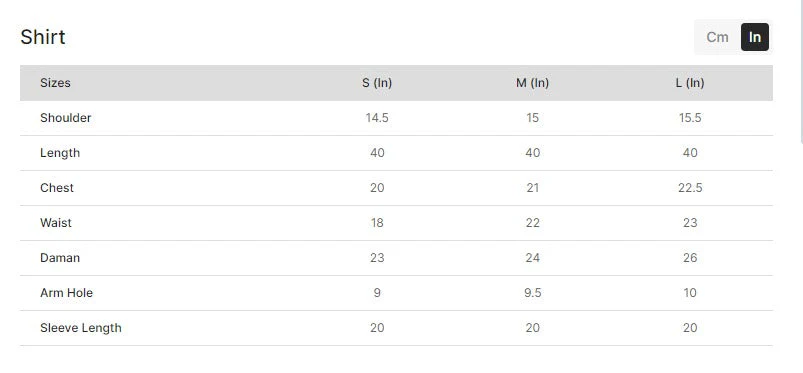The width and height of the screenshot is (803, 373).
Task: Click the 22.5 chest value for large
Action: point(690,188)
